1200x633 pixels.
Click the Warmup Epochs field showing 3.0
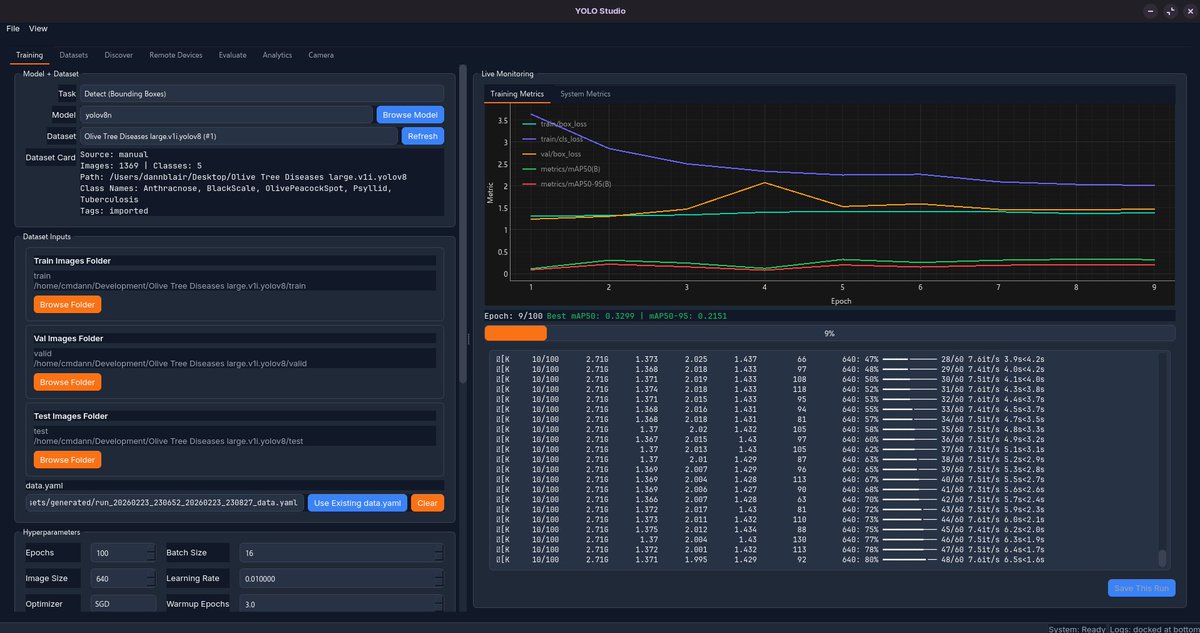click(x=340, y=604)
